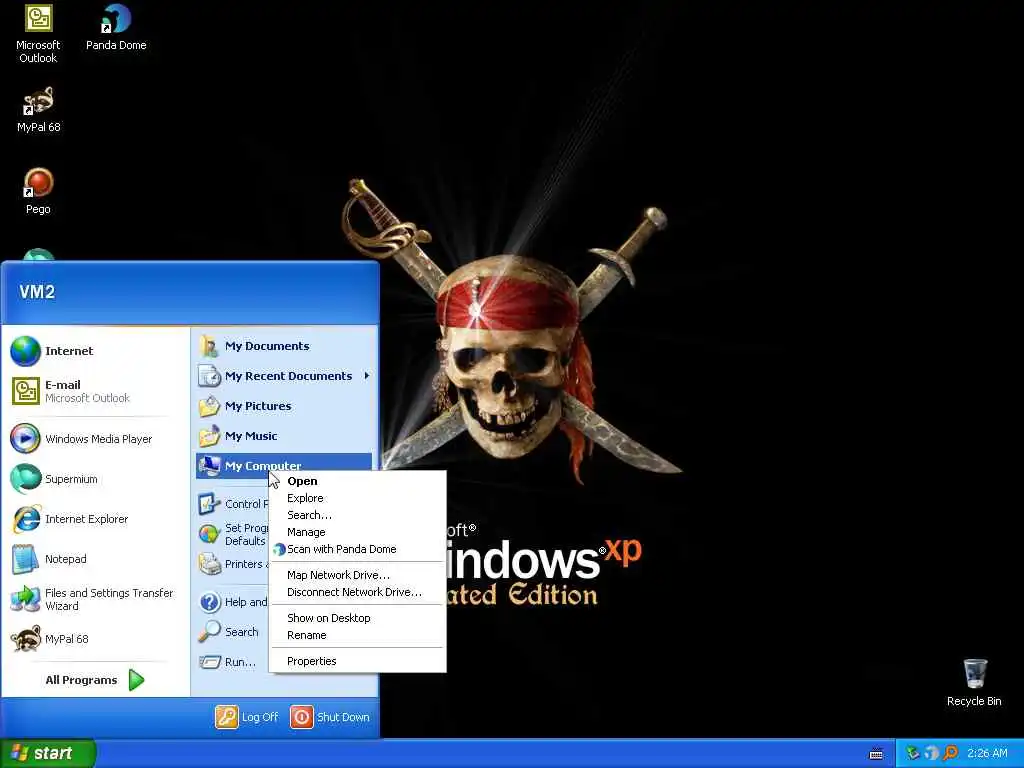Select MyPal 68 desktop icon
The height and width of the screenshot is (768, 1024).
[x=38, y=110]
